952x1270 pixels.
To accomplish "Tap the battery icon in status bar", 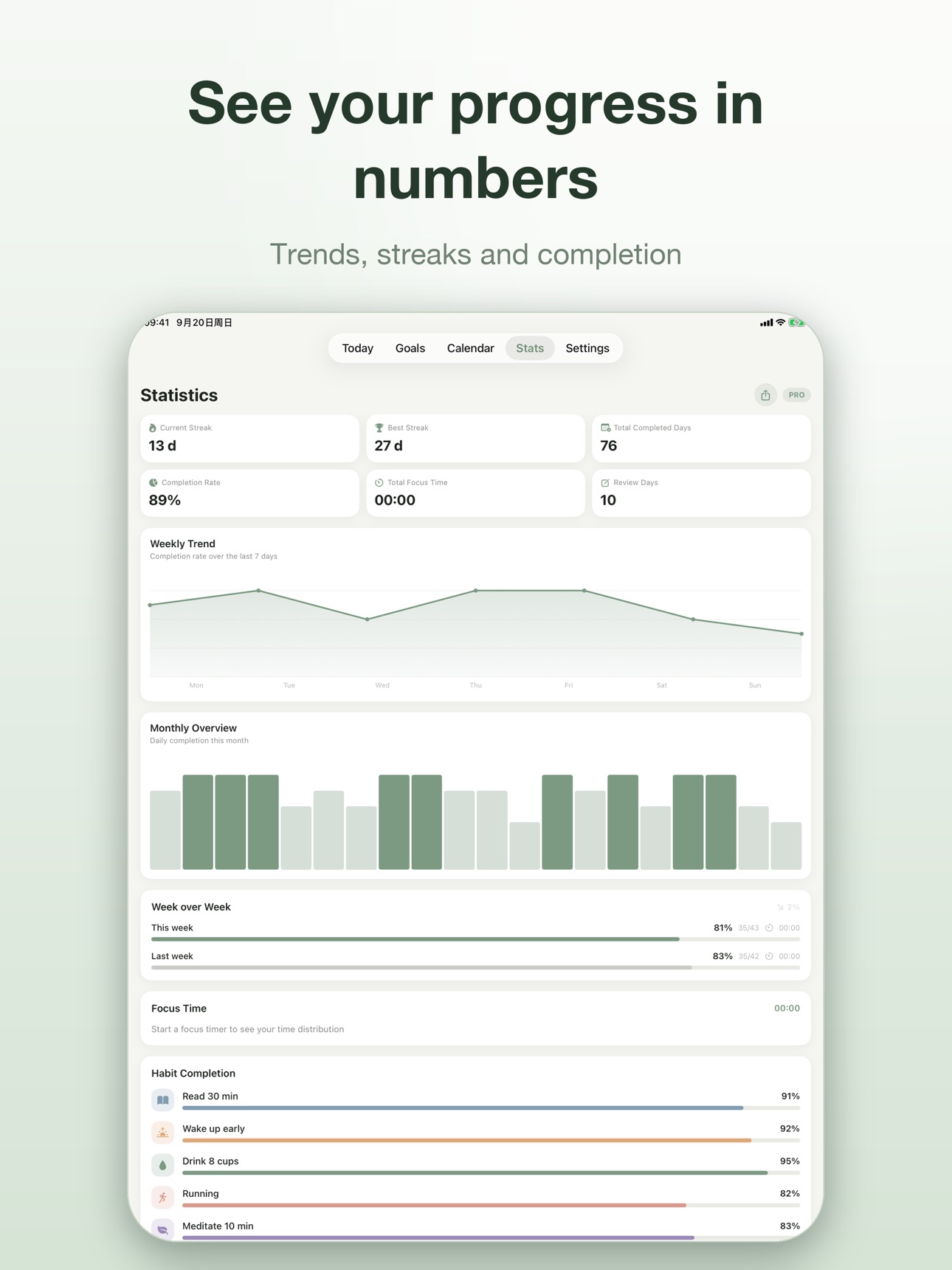I will (x=796, y=323).
